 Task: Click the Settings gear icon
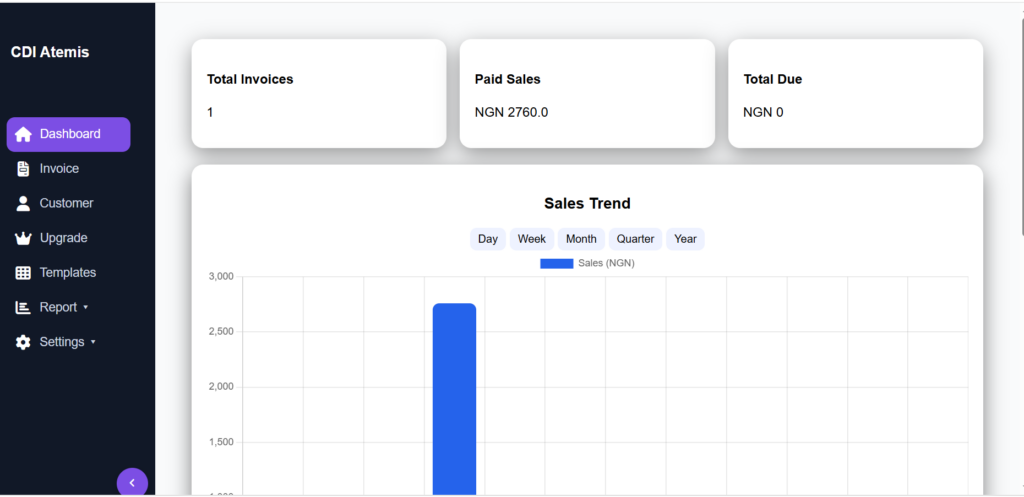coord(23,342)
